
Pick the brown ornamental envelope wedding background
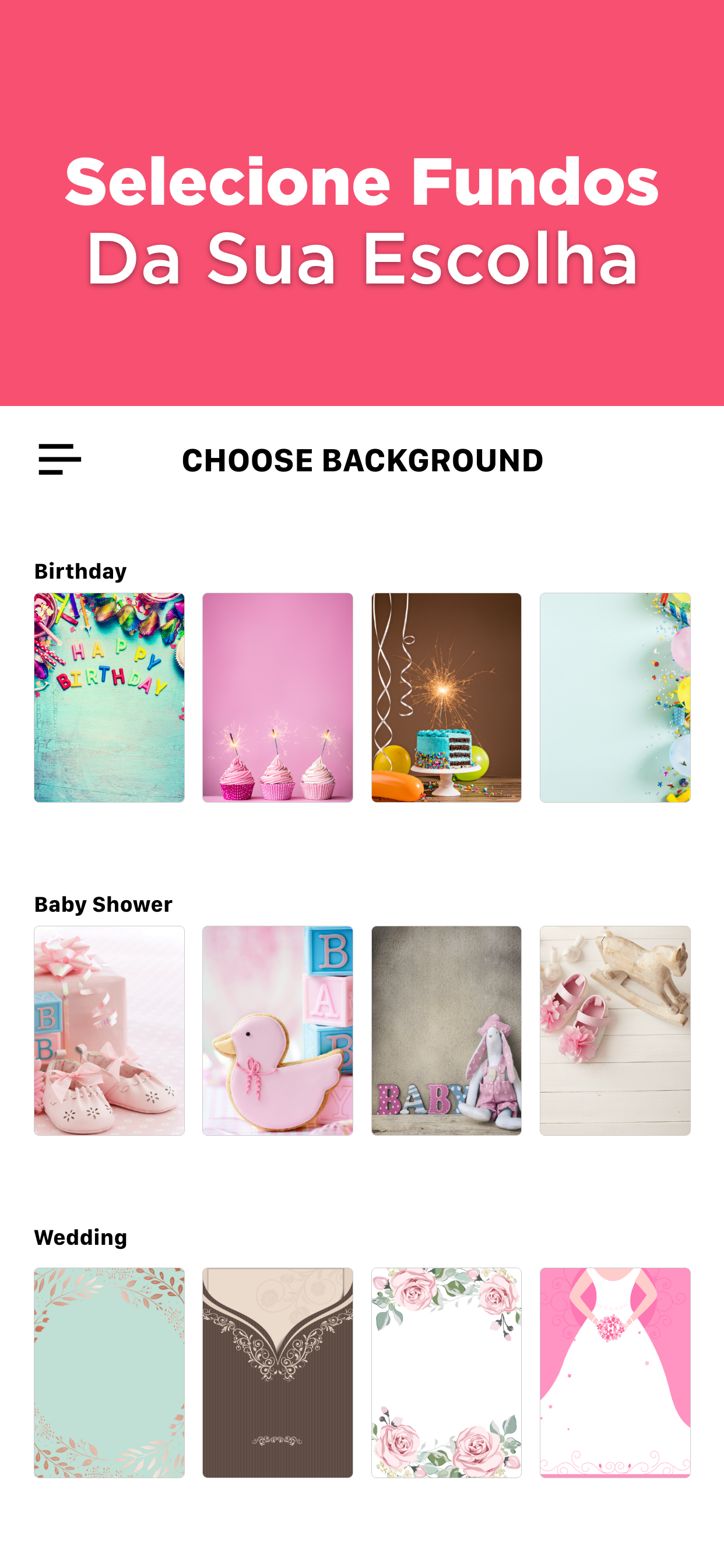pyautogui.click(x=278, y=1373)
